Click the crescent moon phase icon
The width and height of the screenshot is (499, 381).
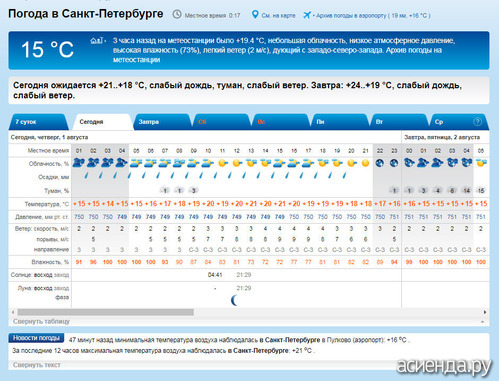(235, 300)
